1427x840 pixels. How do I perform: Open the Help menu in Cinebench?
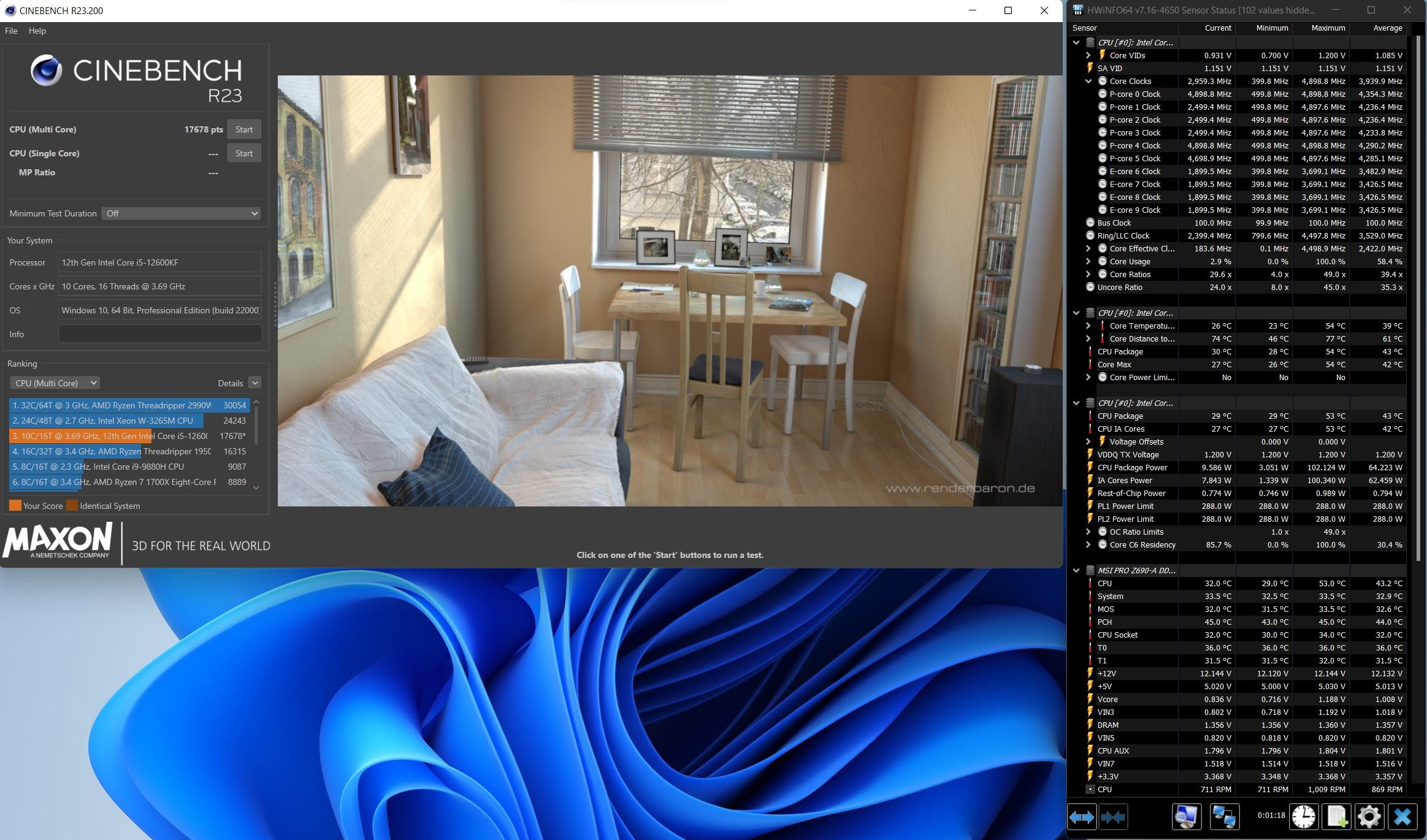tap(37, 31)
